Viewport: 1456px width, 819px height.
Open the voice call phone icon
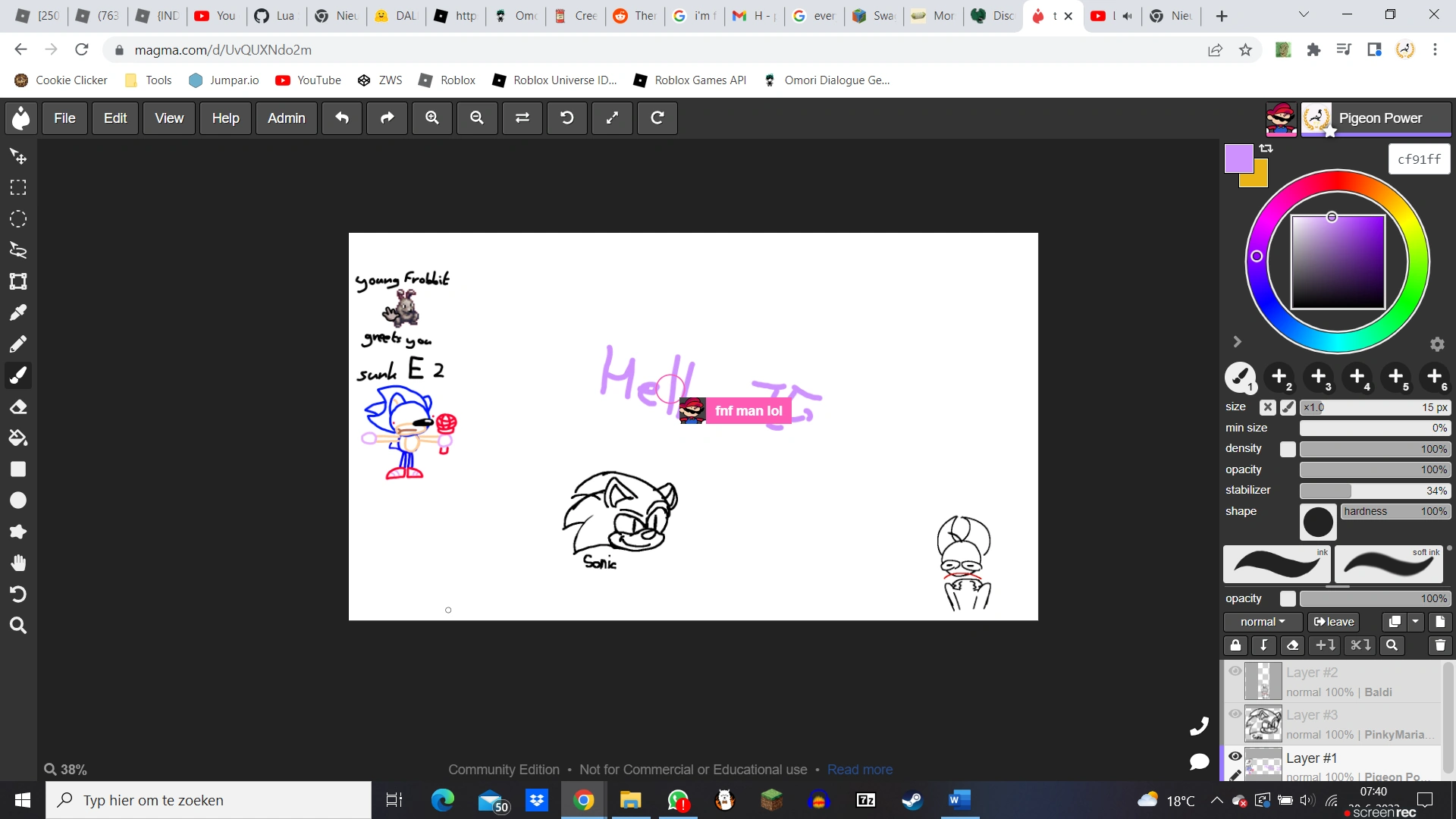1200,726
